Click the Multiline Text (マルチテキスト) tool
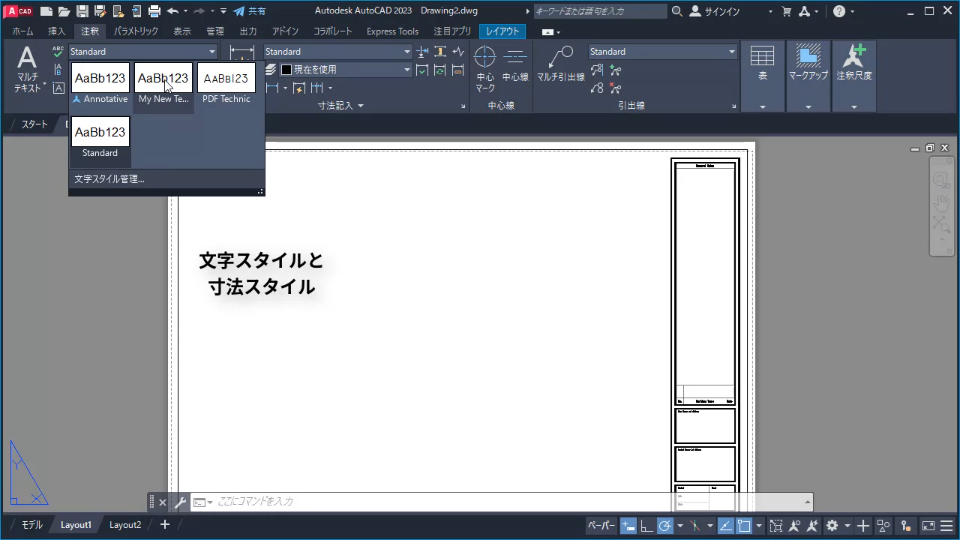This screenshot has height=540, width=960. click(x=27, y=68)
